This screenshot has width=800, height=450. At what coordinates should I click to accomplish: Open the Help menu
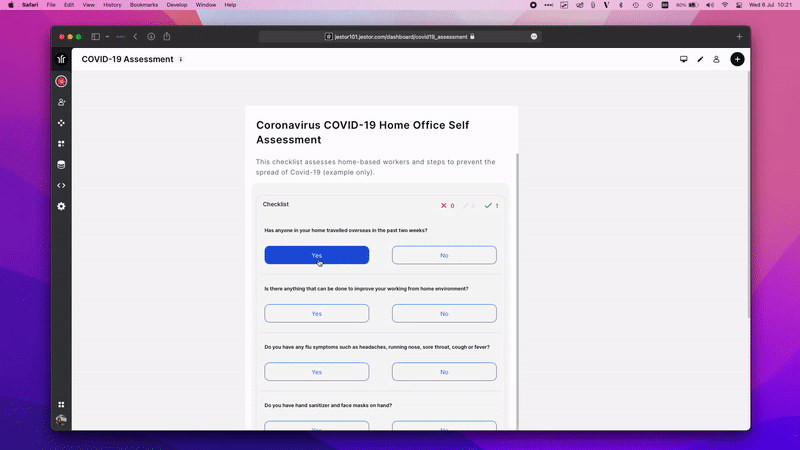(x=230, y=5)
